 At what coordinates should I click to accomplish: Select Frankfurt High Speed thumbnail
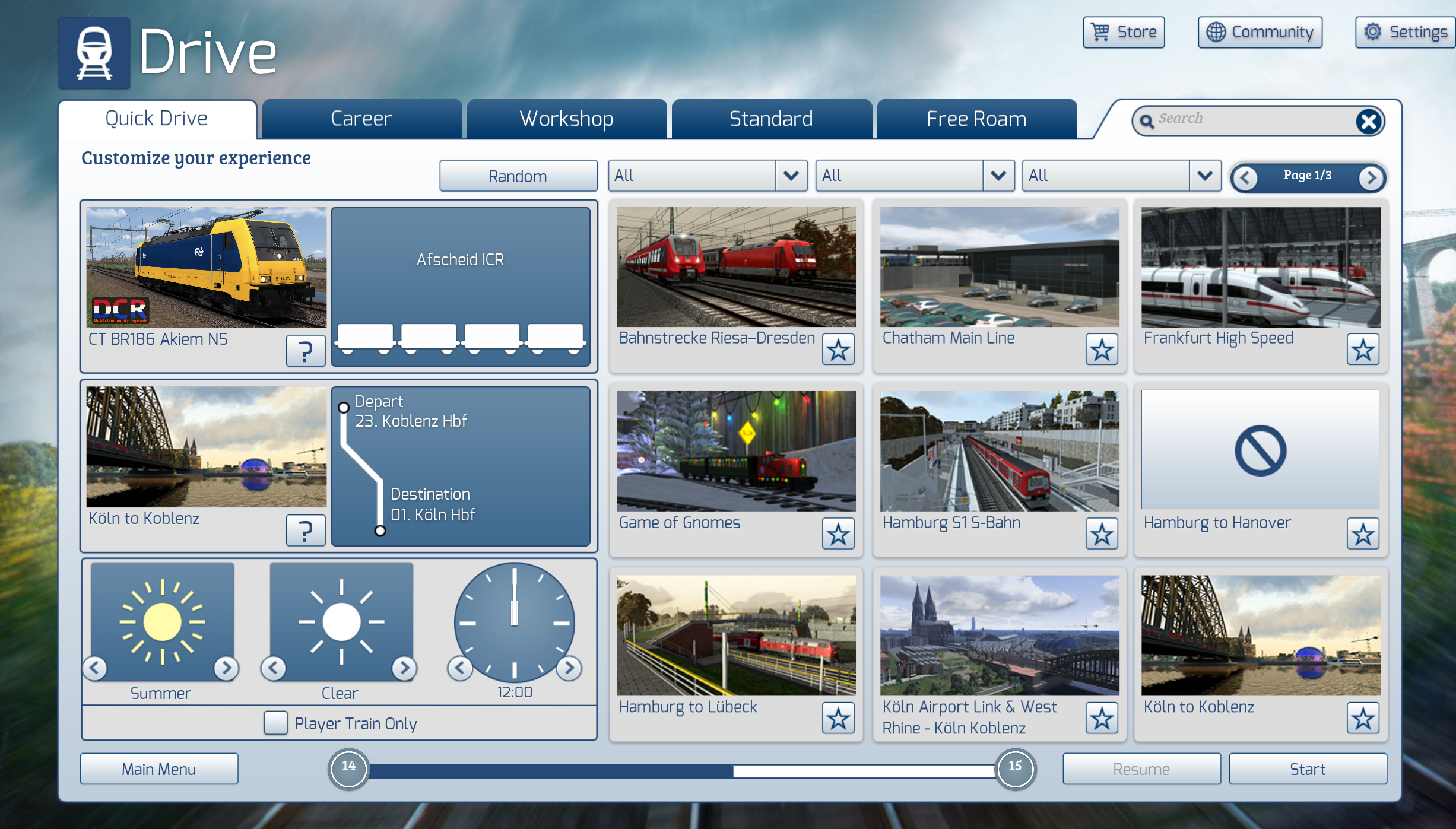[x=1261, y=267]
